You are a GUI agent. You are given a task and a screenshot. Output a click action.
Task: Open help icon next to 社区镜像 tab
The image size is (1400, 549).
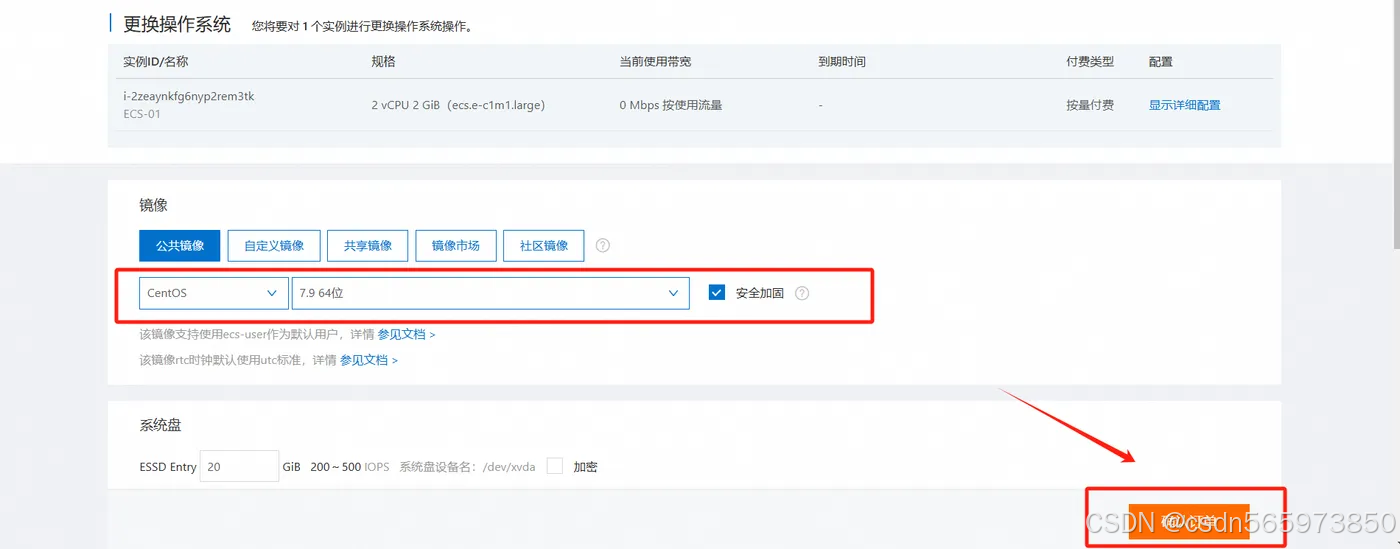pos(602,245)
